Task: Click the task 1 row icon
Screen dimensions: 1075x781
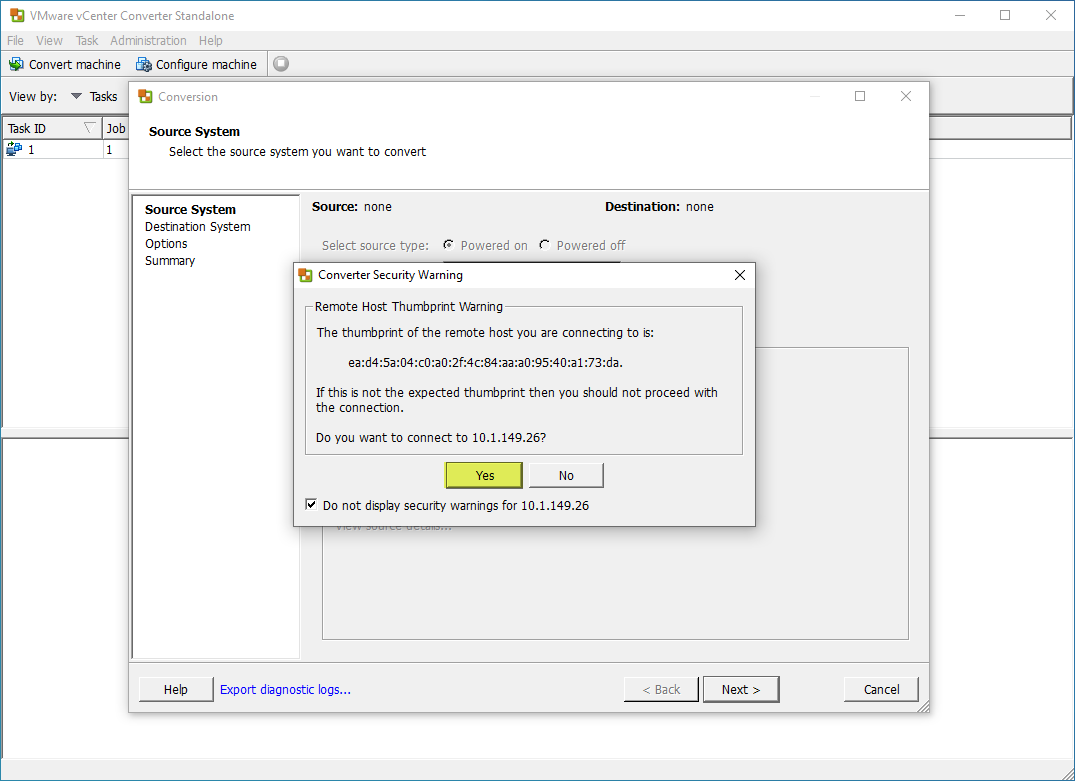Action: click(14, 149)
